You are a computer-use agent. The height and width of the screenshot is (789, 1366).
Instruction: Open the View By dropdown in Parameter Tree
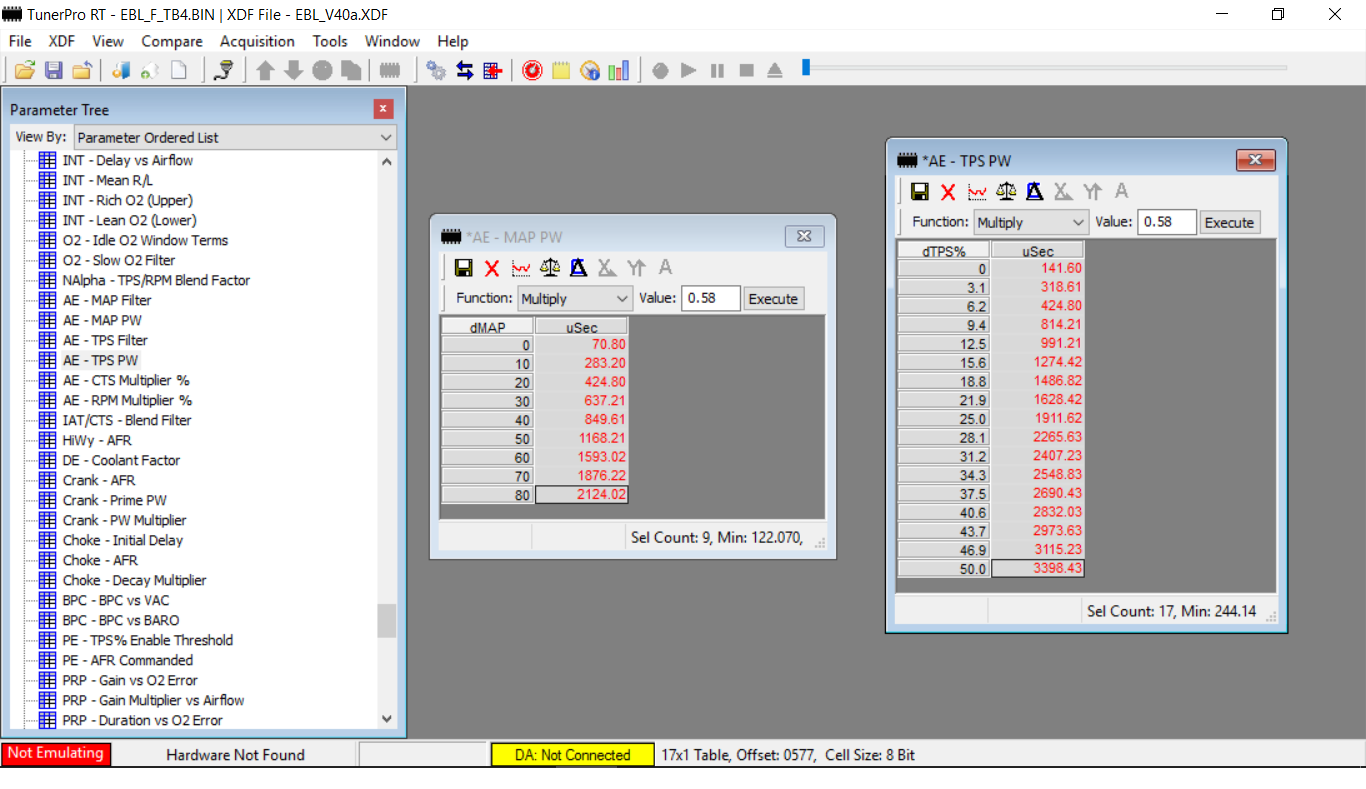pos(235,137)
